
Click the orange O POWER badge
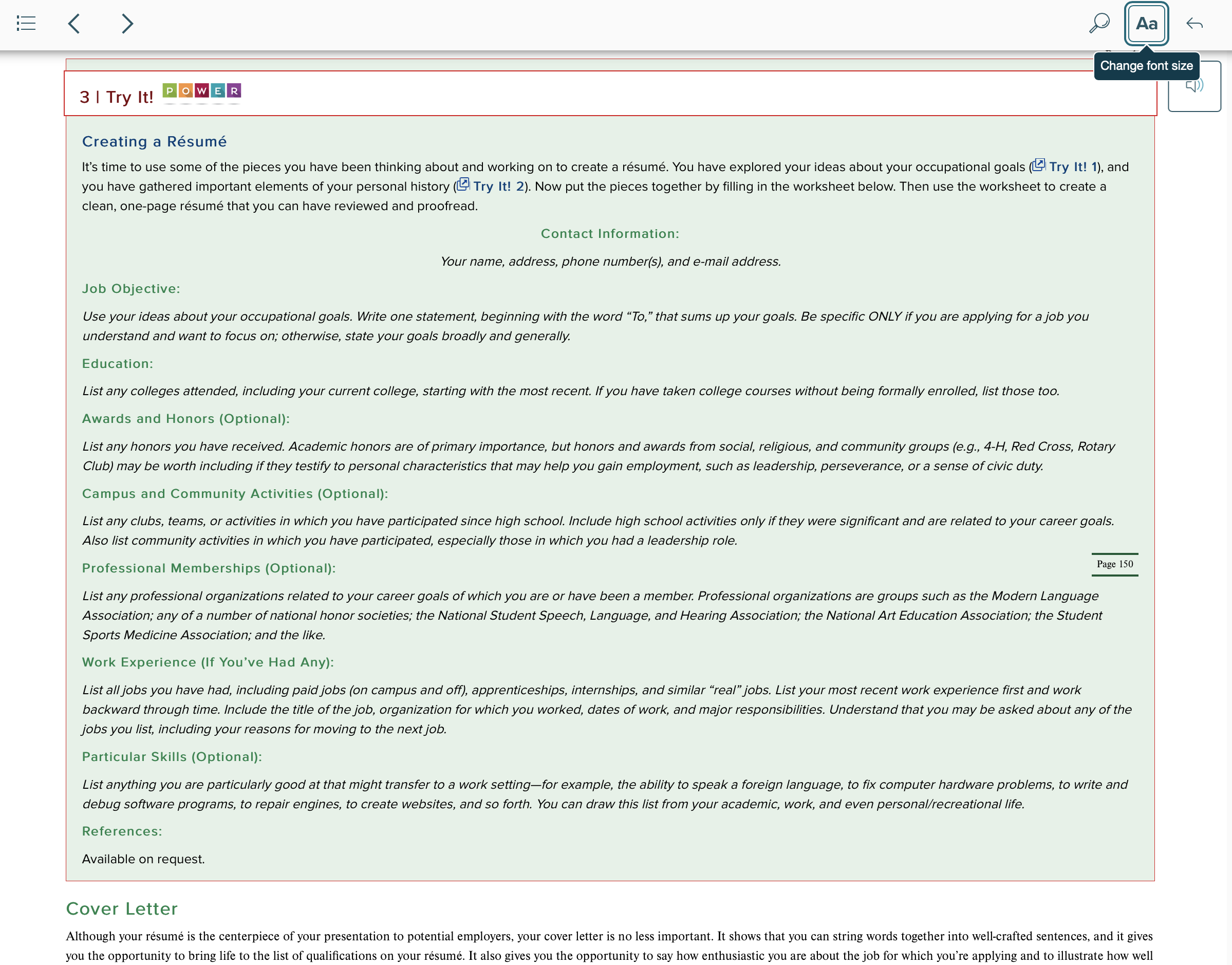coord(186,90)
